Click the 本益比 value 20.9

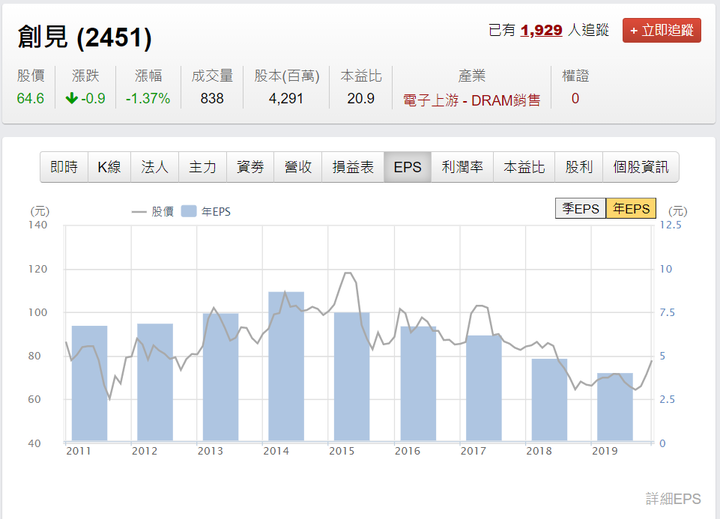(x=361, y=98)
